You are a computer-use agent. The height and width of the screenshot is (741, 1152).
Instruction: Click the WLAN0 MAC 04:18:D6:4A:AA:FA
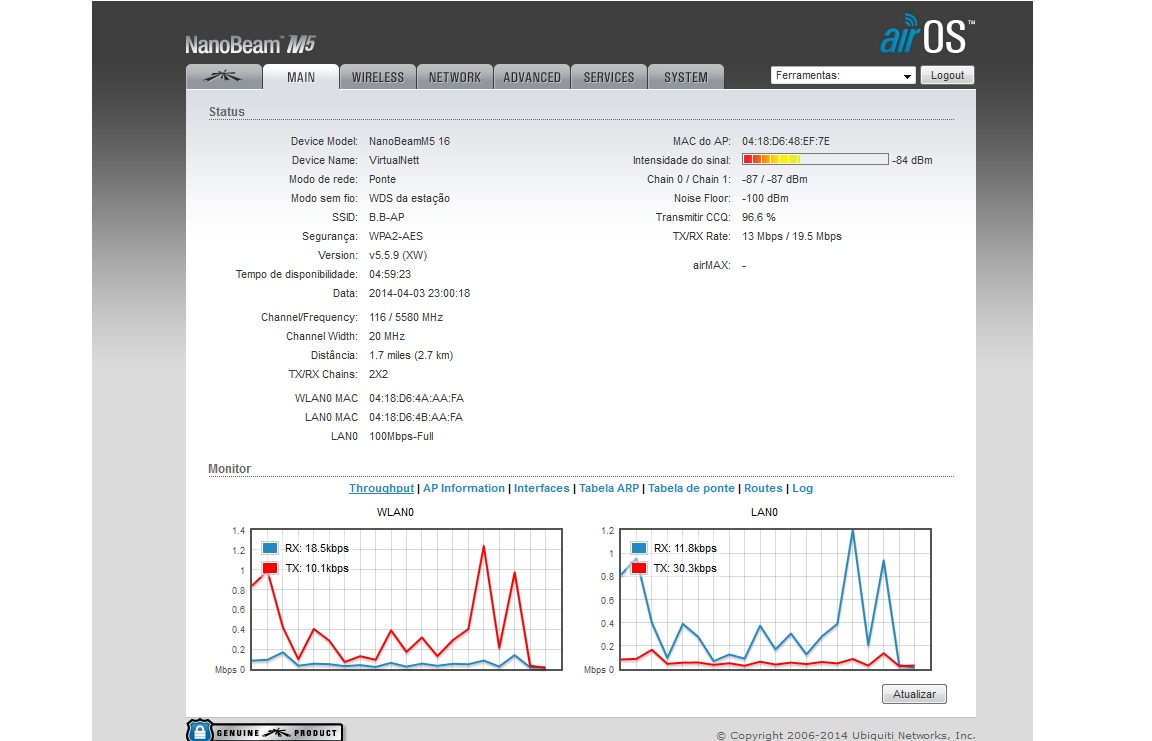416,398
